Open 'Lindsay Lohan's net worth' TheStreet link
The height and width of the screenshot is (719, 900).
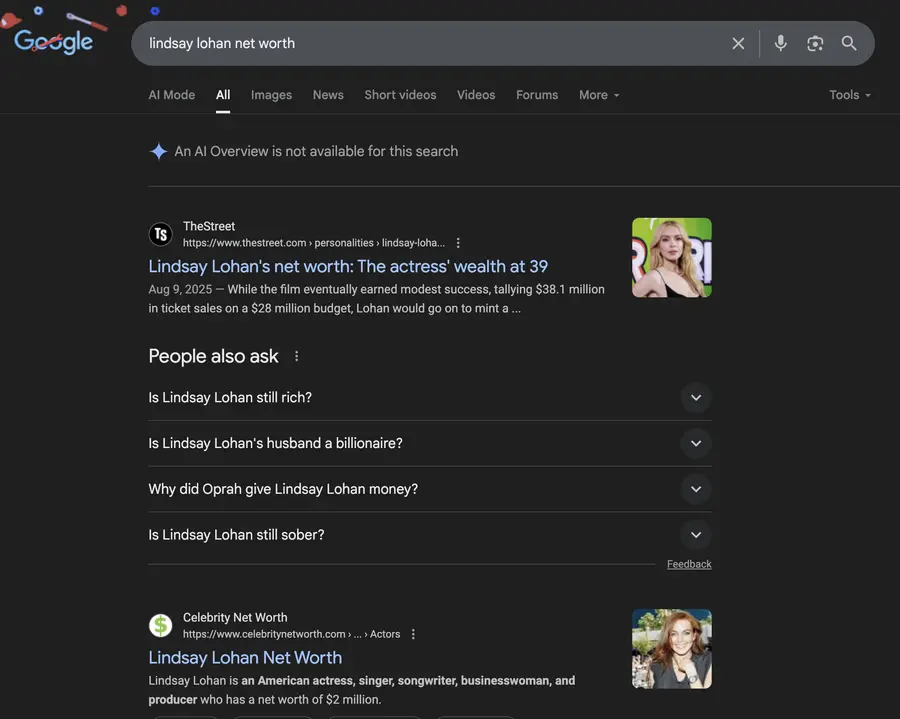348,266
